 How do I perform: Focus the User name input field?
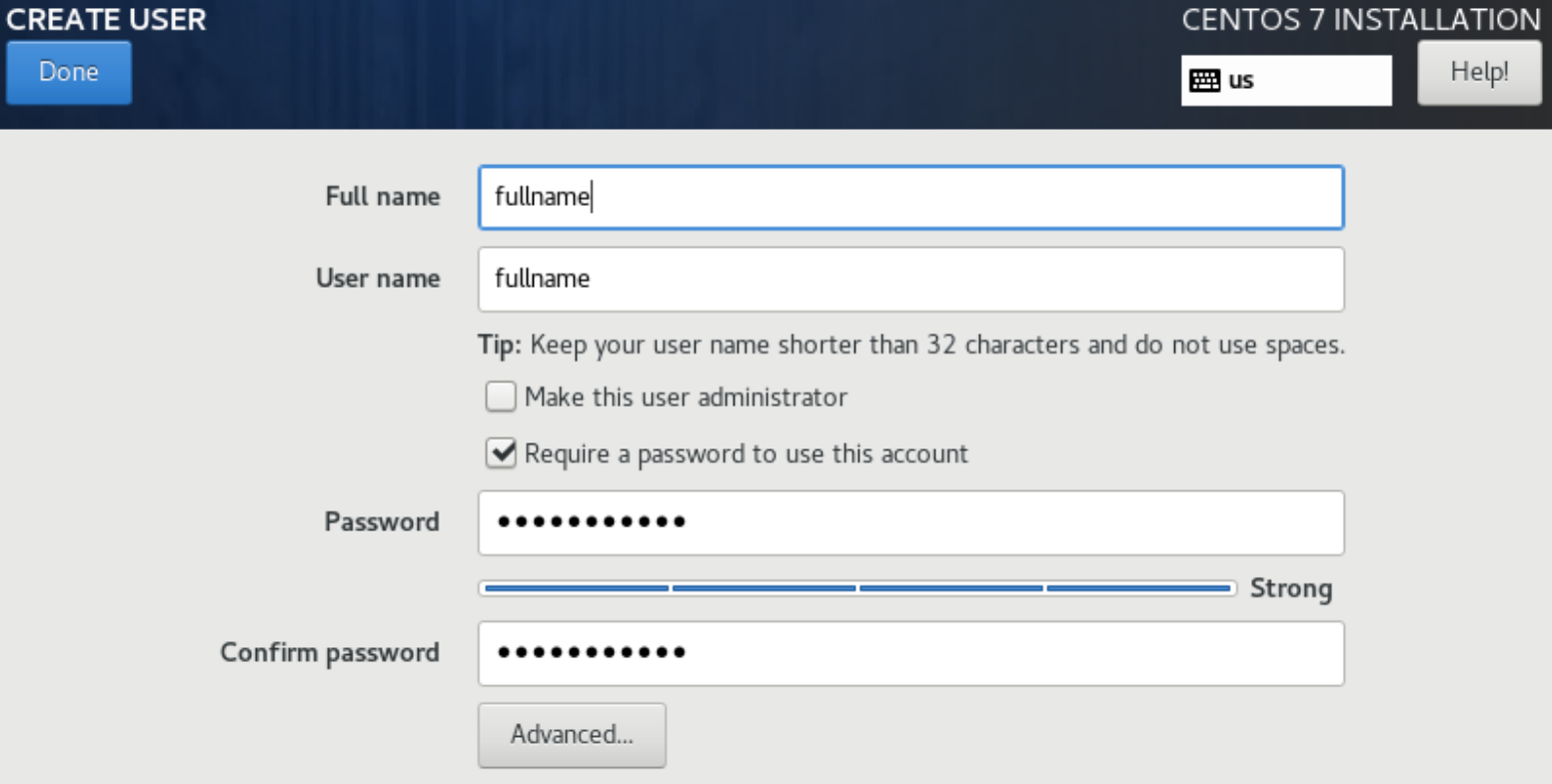pos(910,279)
